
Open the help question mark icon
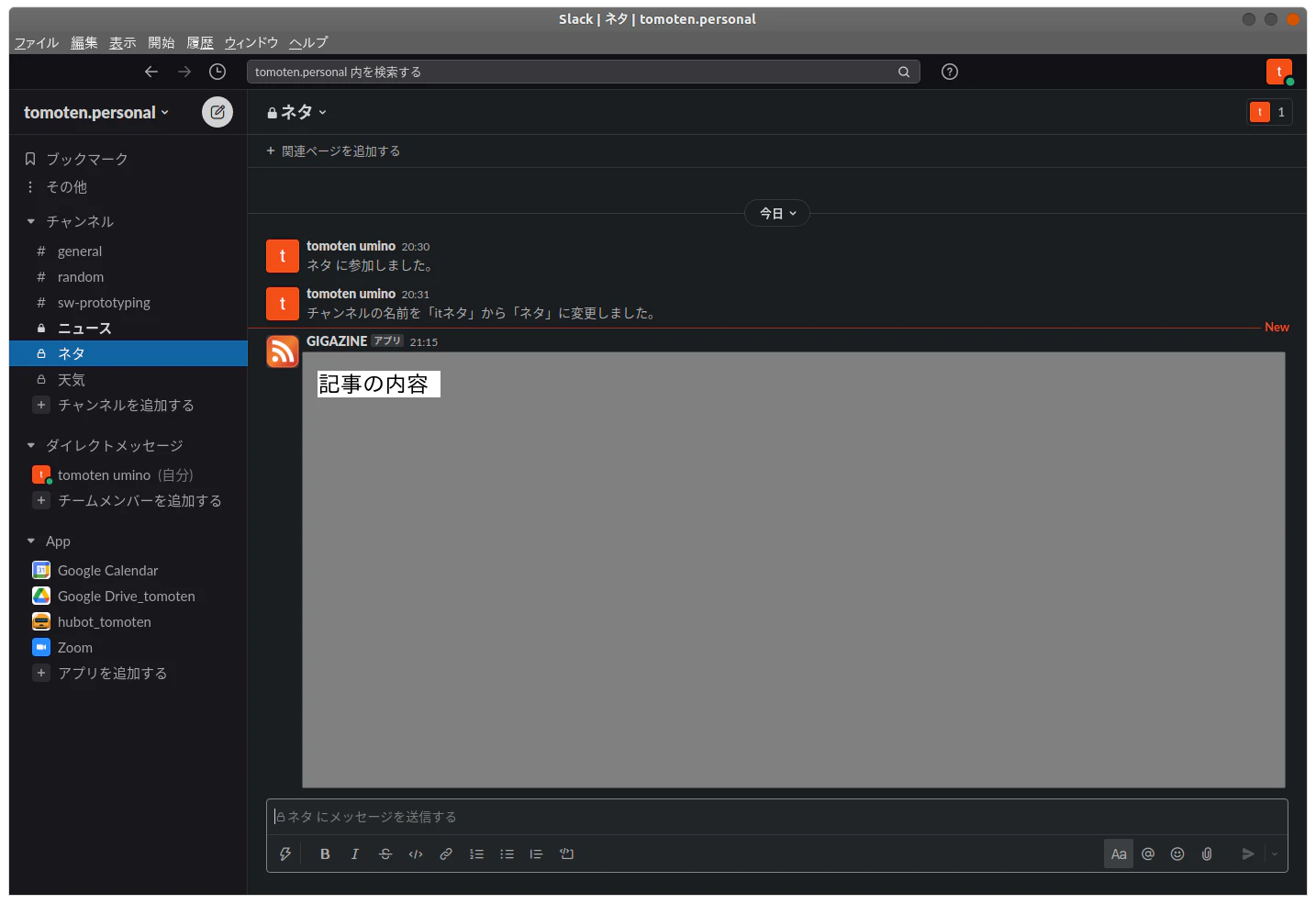[950, 72]
